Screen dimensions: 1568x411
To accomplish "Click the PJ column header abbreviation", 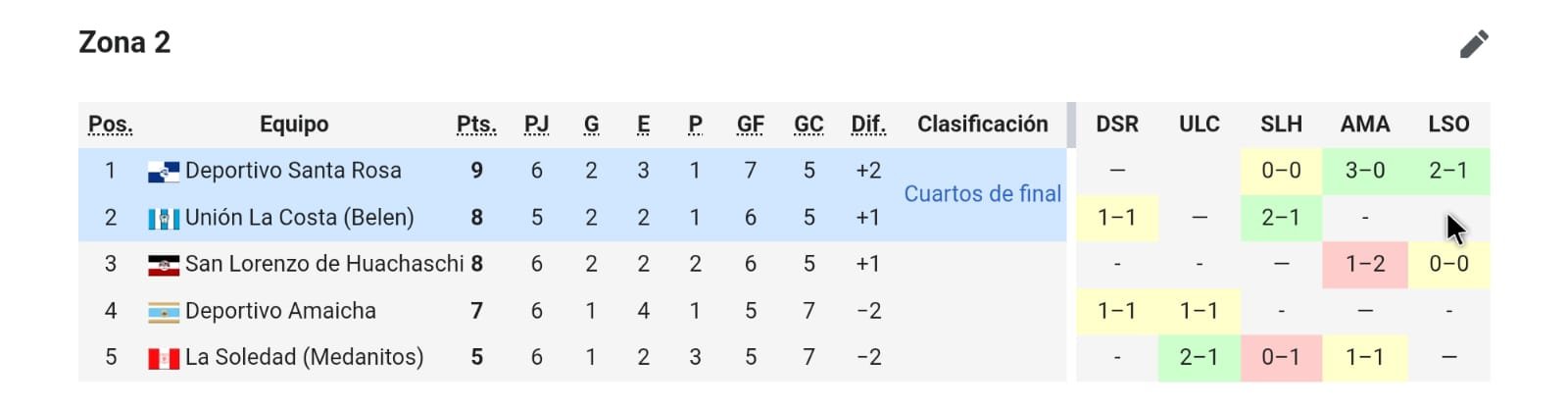I will point(536,125).
